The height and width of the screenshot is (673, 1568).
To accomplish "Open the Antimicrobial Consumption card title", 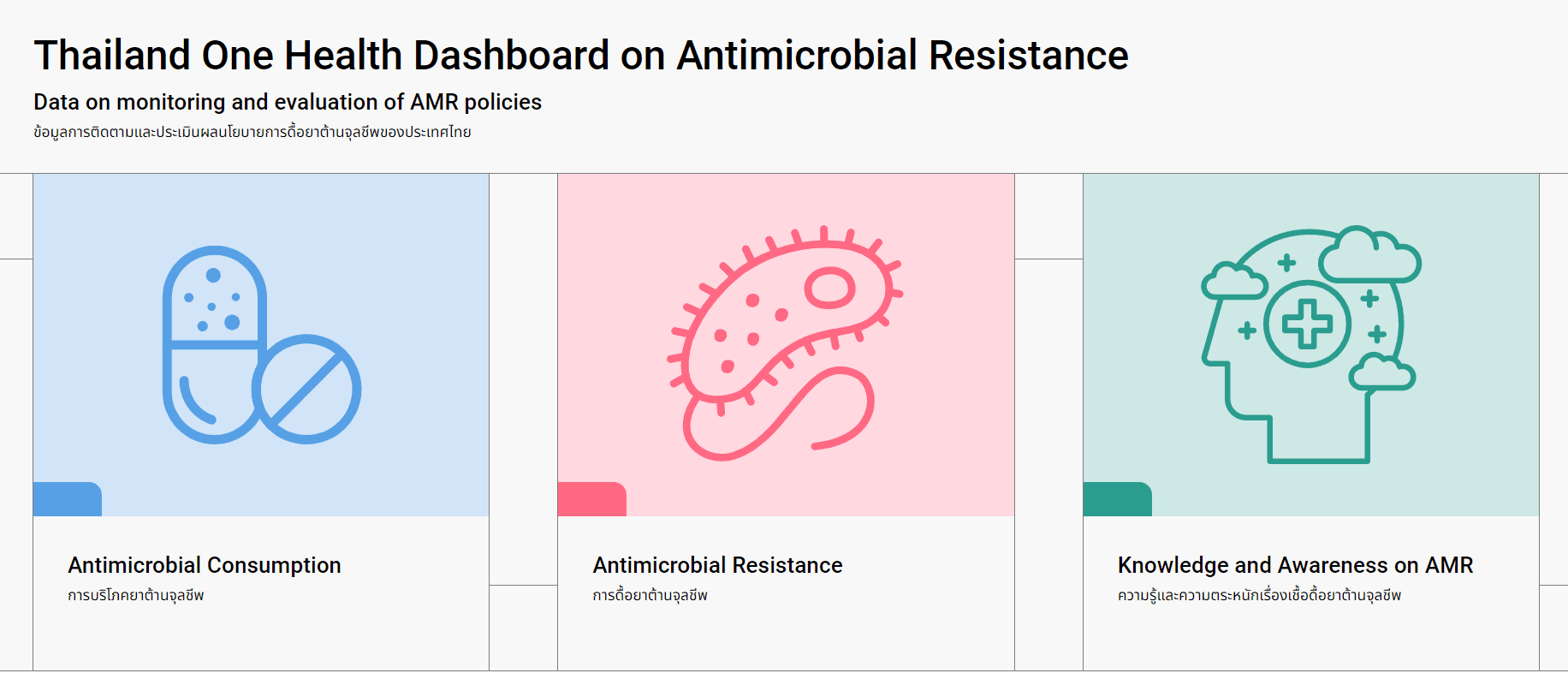I will [x=205, y=565].
